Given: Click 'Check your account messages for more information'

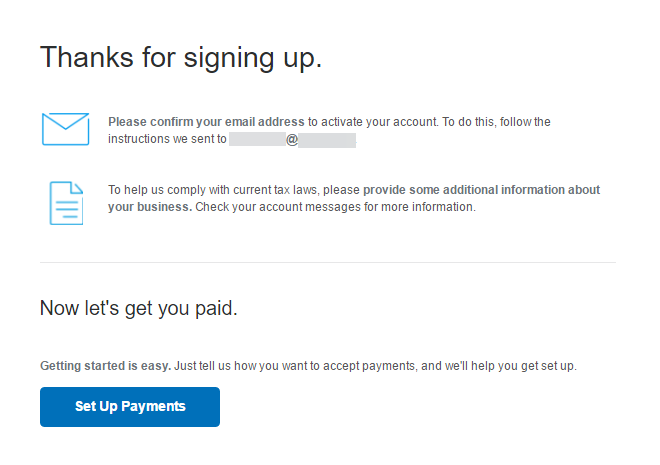Looking at the screenshot, I should pos(335,207).
